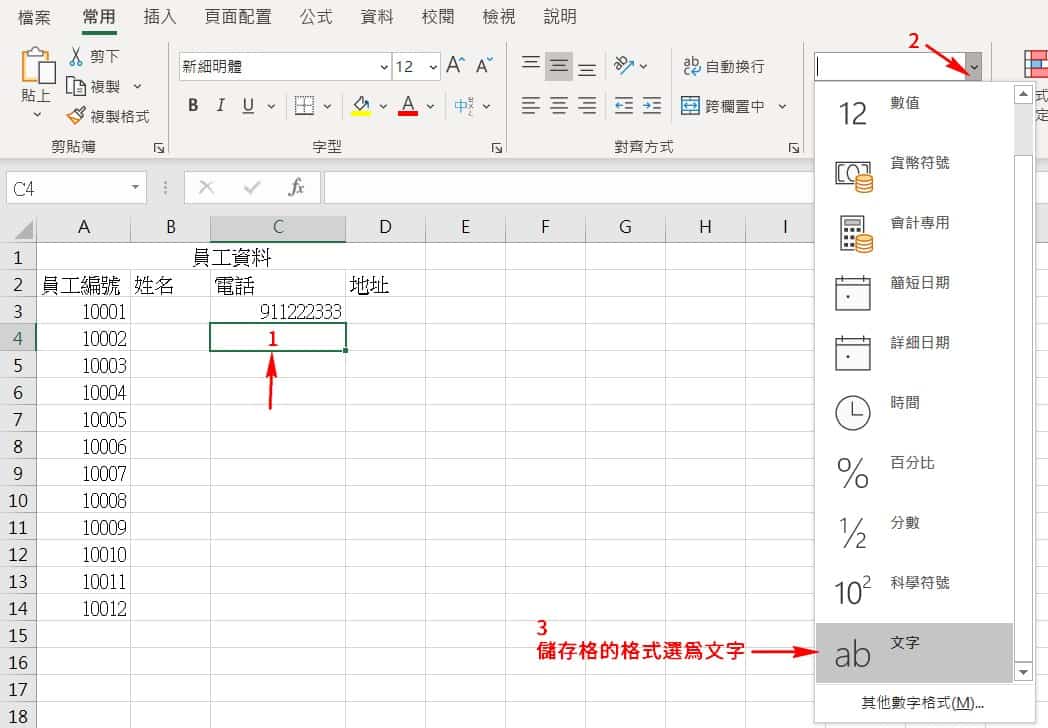This screenshot has height=728, width=1048.
Task: Click the Merge and Center (跨欄置中) icon
Action: tap(691, 106)
